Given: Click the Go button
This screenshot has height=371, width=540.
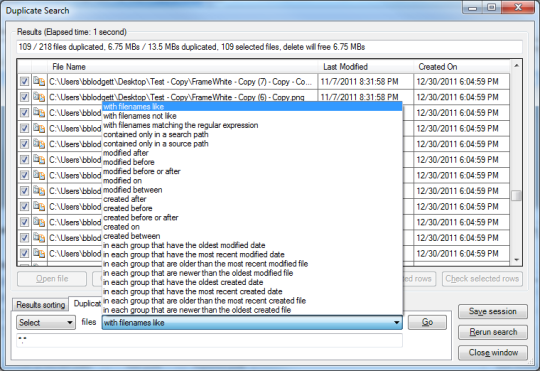Looking at the screenshot, I should click(427, 322).
